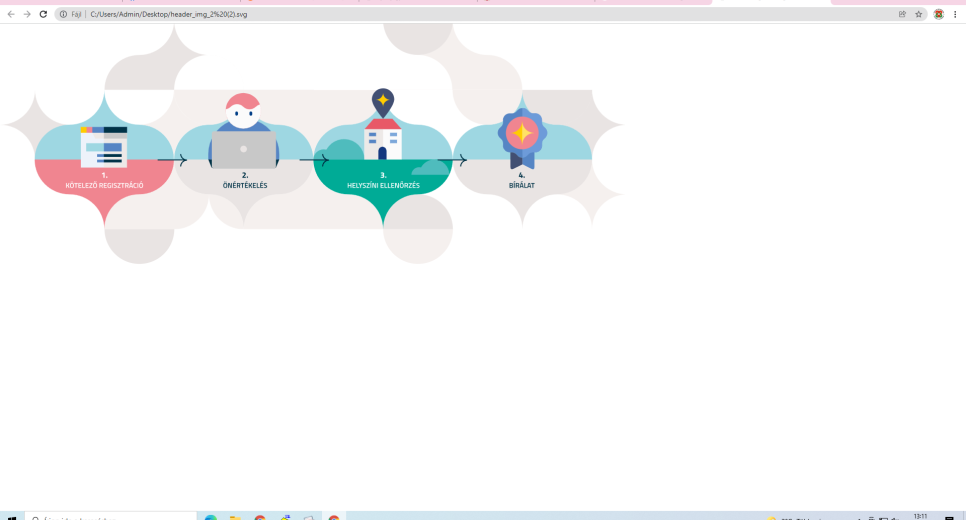966x520 pixels.
Task: Click the registration form window illustration
Action: point(104,145)
